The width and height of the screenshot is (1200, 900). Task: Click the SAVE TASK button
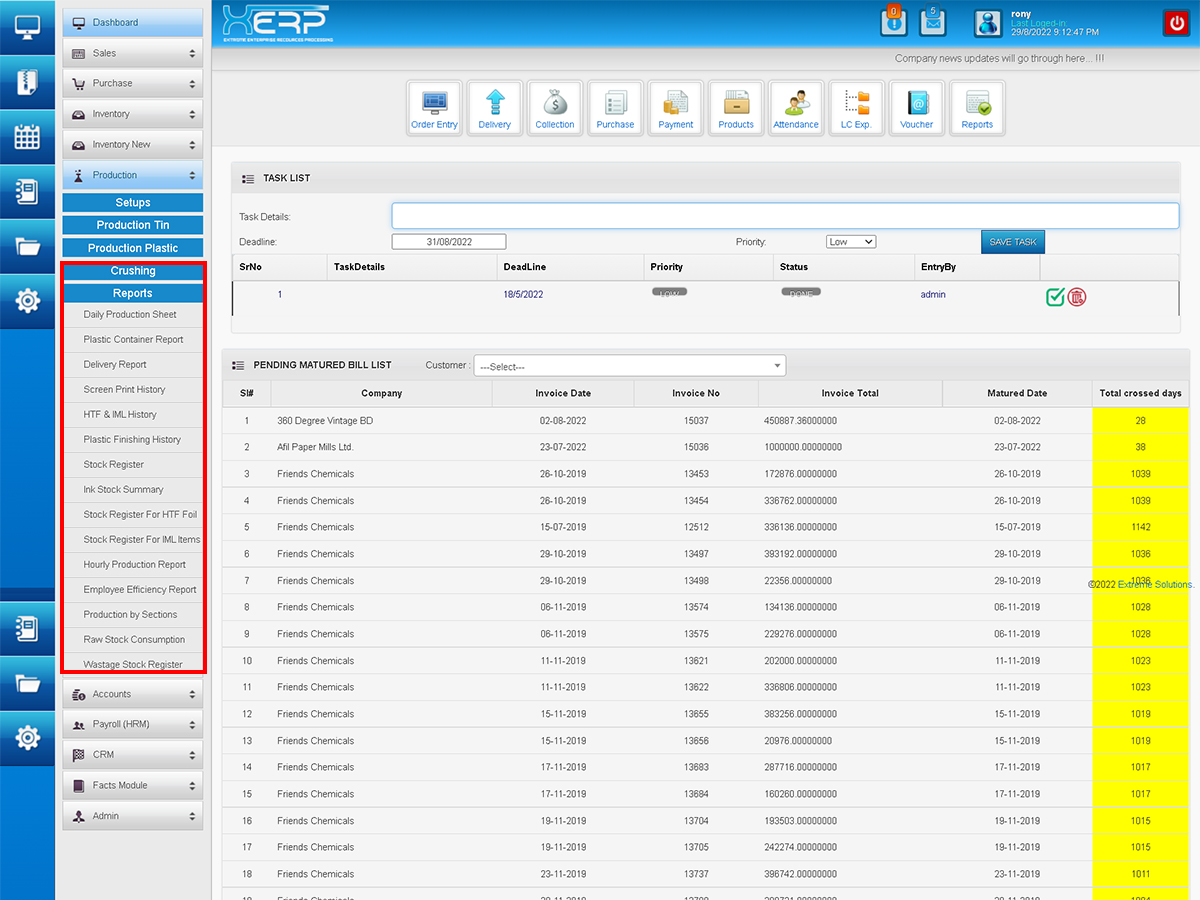1012,242
